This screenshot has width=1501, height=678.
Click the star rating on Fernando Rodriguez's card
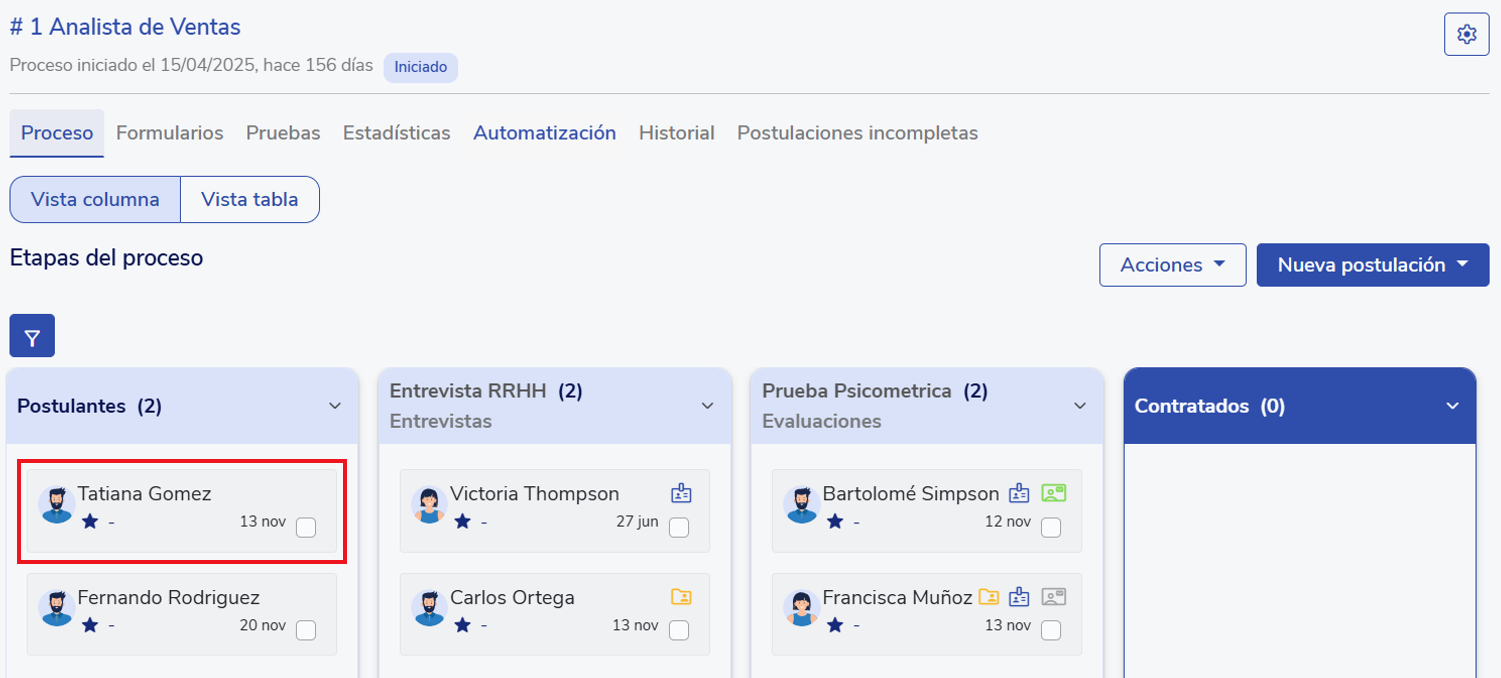coord(90,625)
